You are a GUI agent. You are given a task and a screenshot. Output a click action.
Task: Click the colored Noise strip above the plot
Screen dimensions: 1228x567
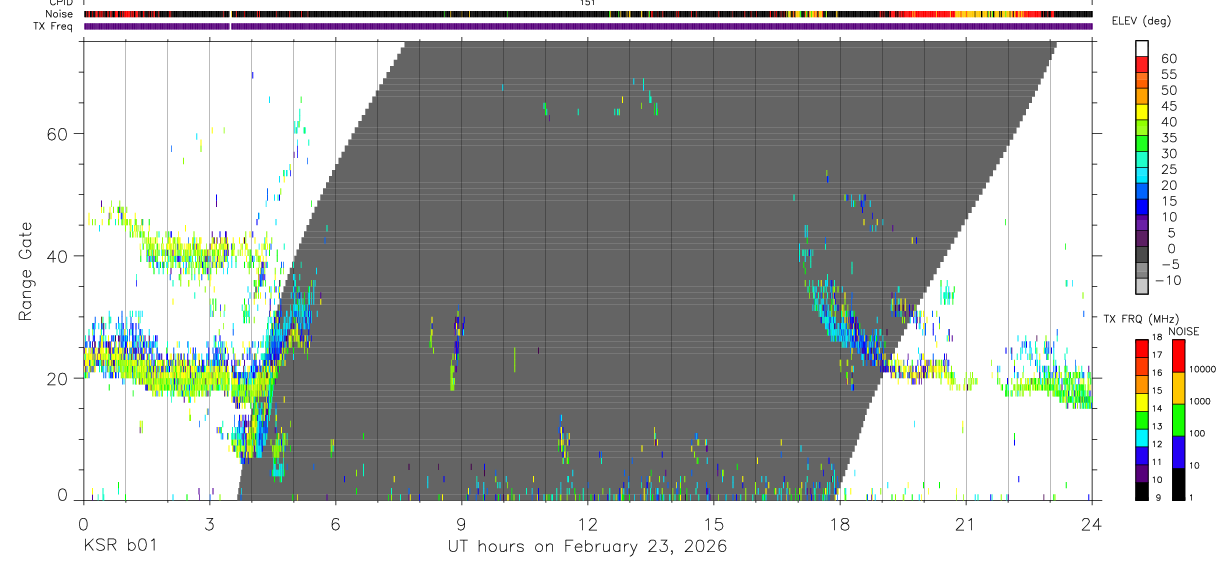587,14
